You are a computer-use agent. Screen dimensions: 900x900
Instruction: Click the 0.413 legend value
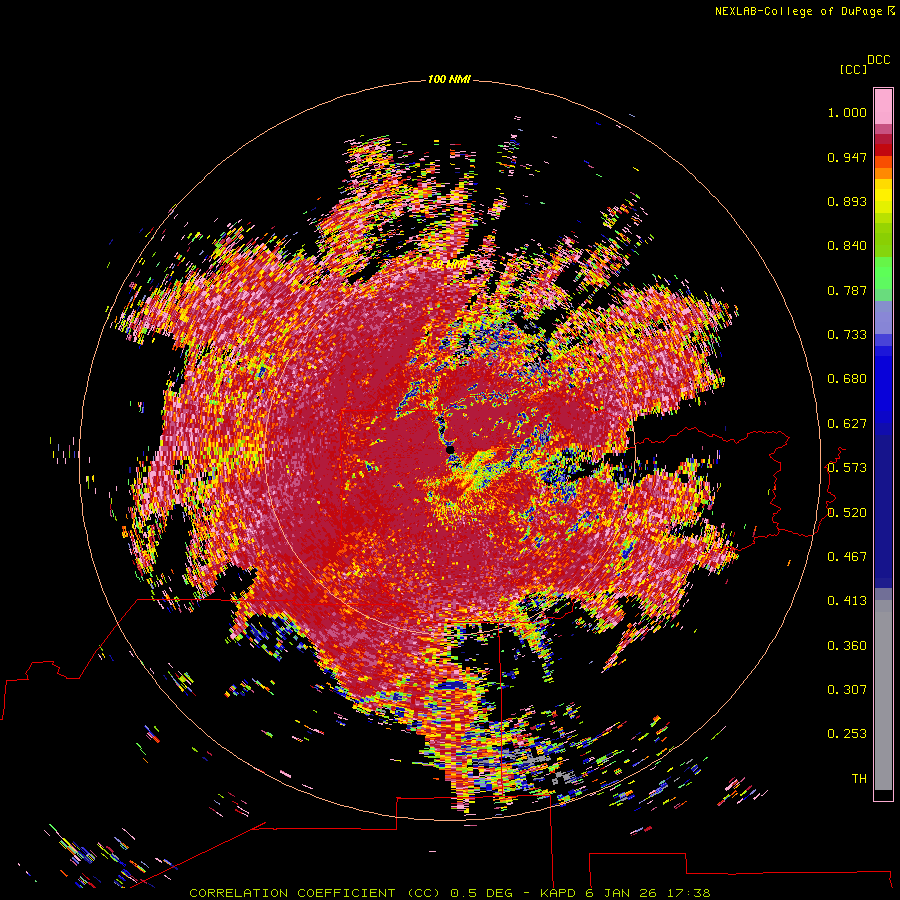(847, 601)
